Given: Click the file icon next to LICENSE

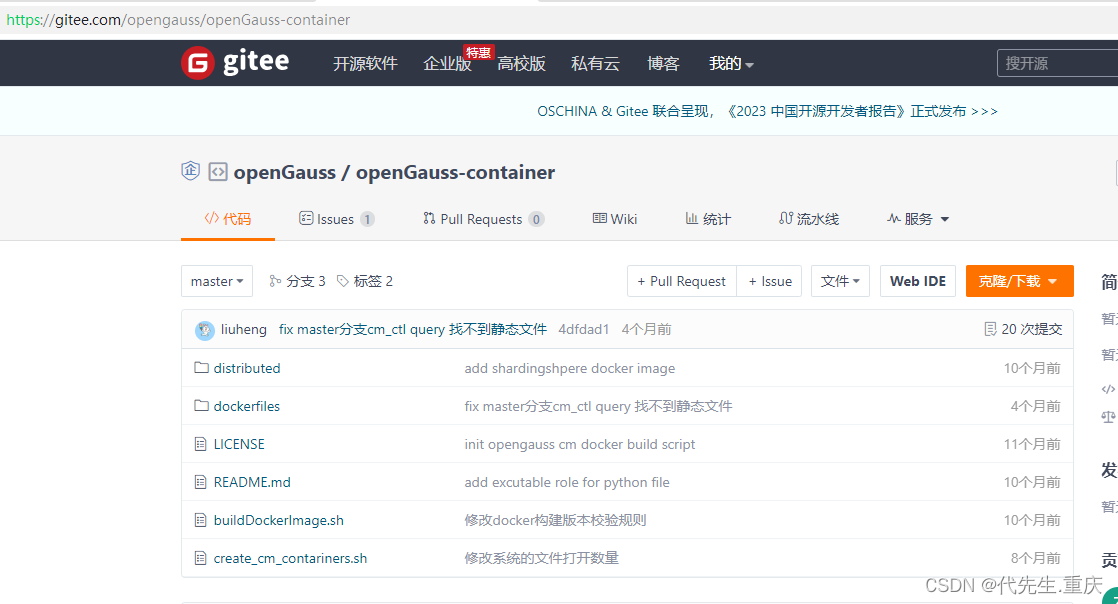Looking at the screenshot, I should tap(200, 444).
